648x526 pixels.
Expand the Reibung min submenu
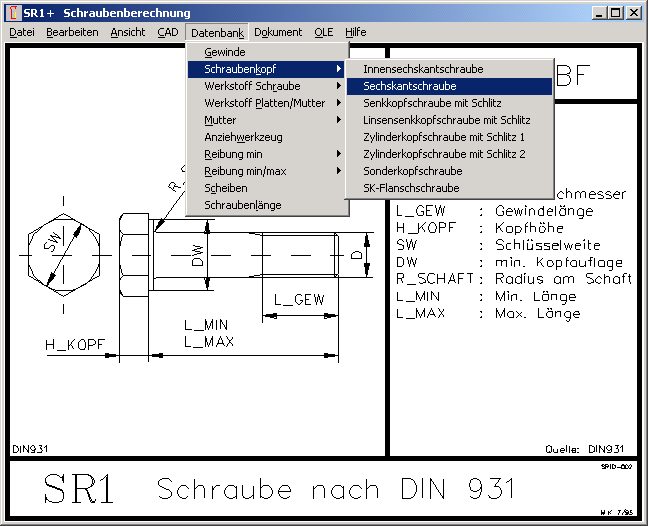pyautogui.click(x=233, y=154)
